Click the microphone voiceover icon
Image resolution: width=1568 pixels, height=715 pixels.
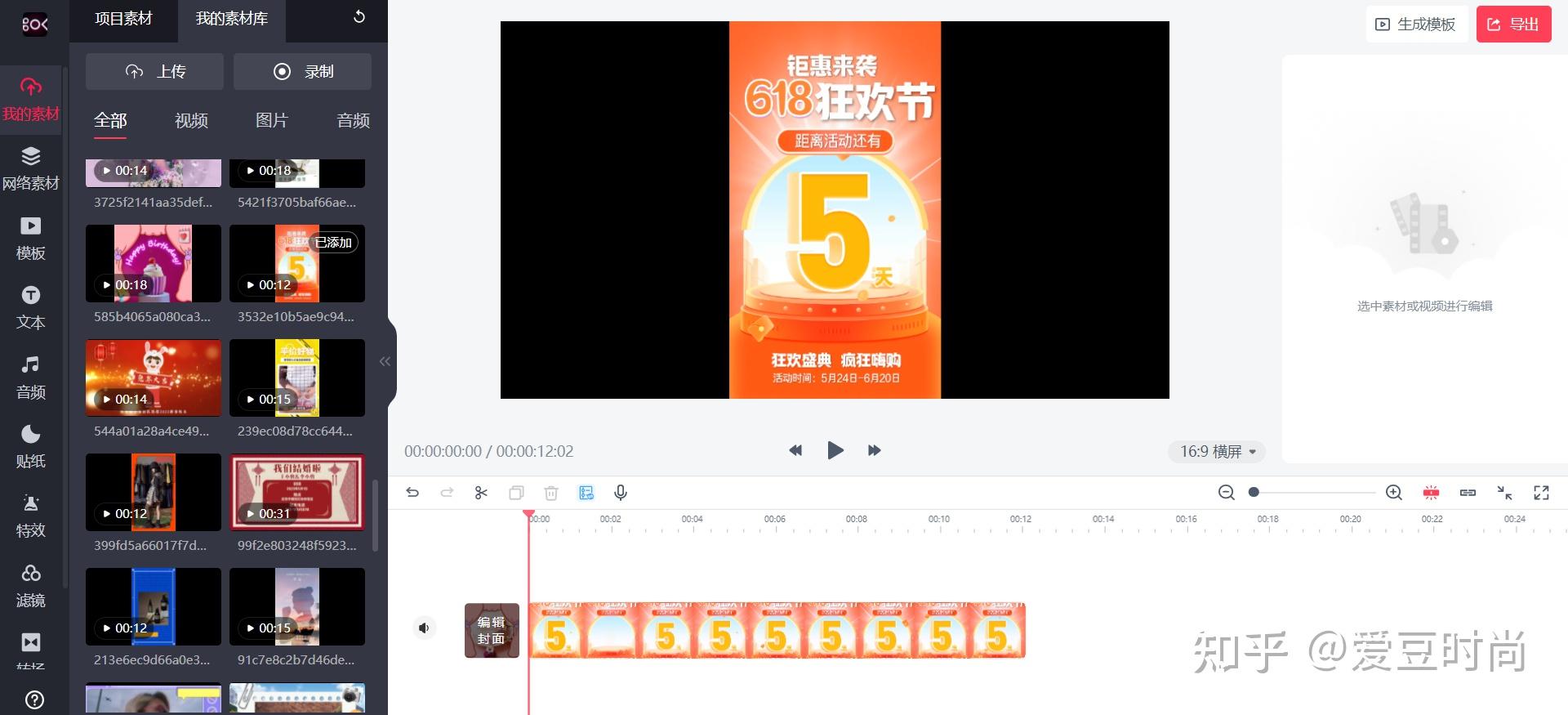[621, 493]
